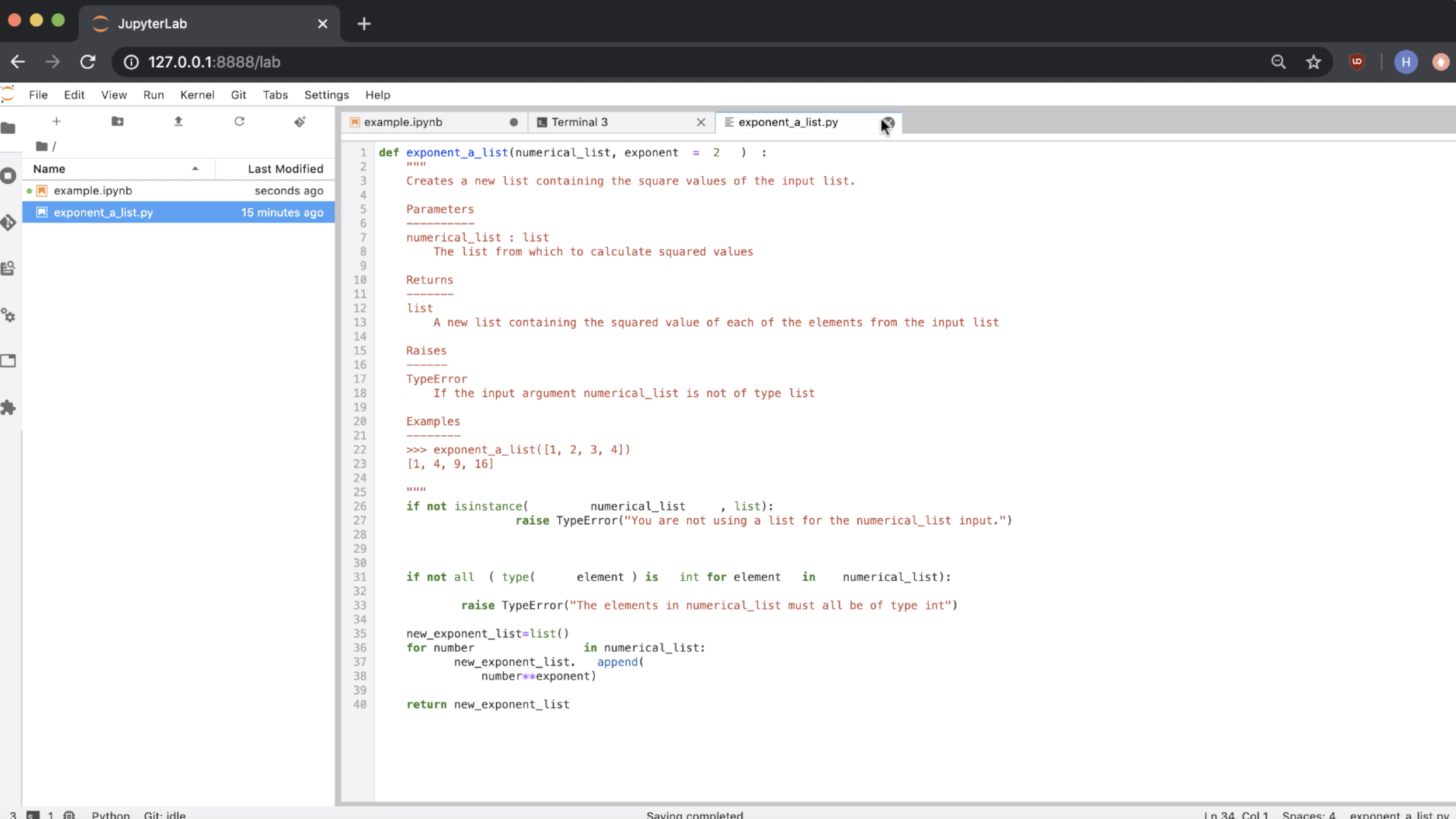Refresh the file list
The image size is (1456, 819).
(x=239, y=121)
